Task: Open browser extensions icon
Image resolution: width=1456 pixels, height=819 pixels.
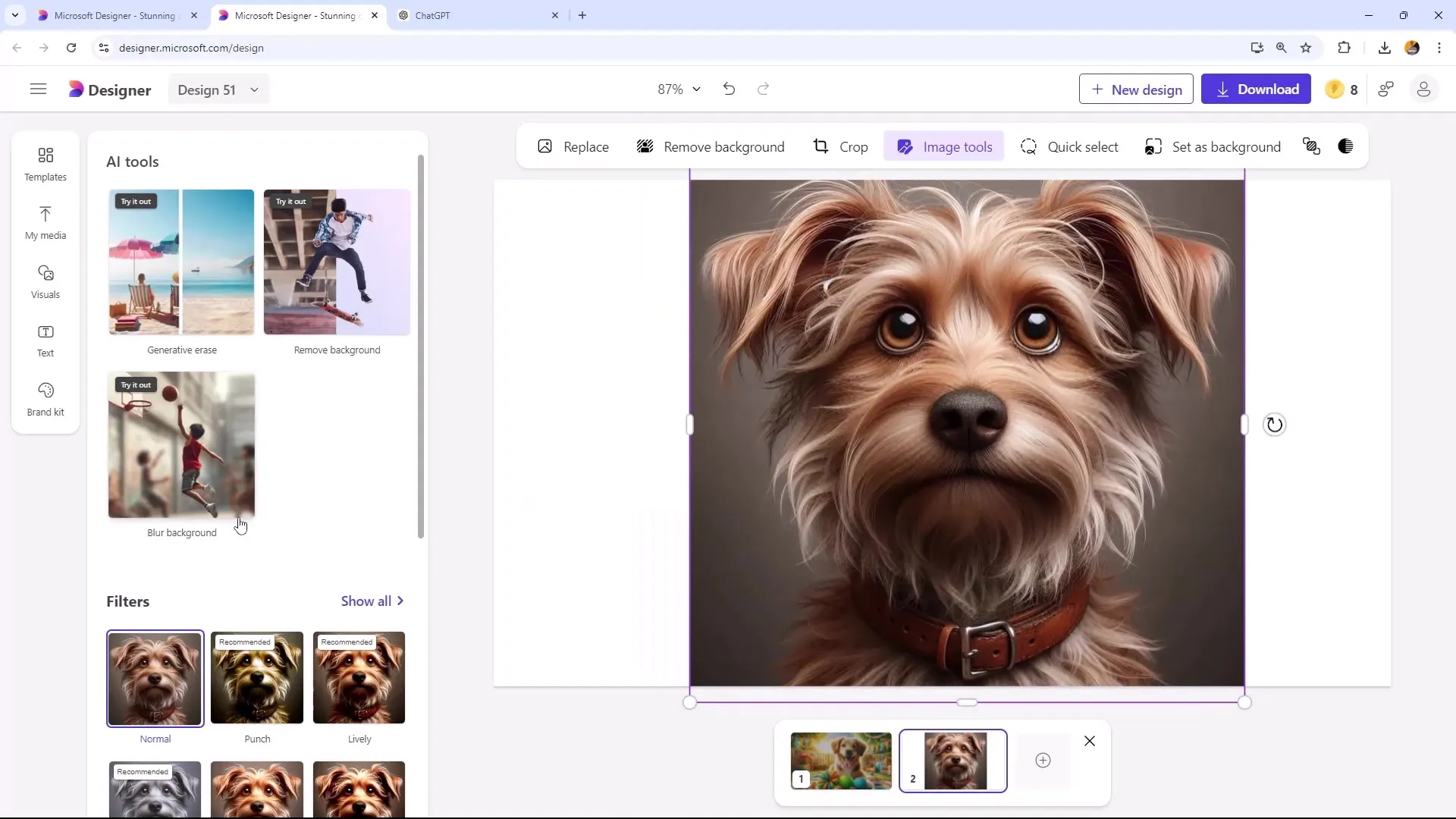Action: click(x=1344, y=48)
